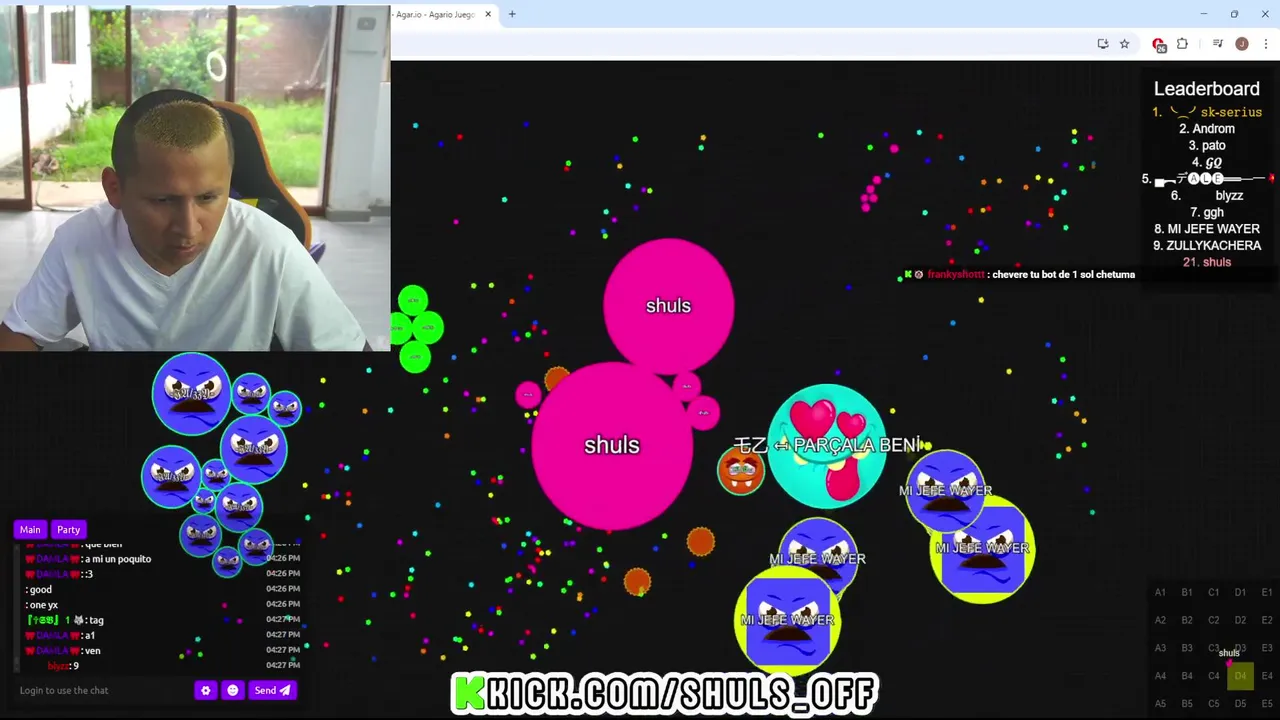Bookmark this page with the star icon
1280x720 pixels.
[x=1124, y=44]
